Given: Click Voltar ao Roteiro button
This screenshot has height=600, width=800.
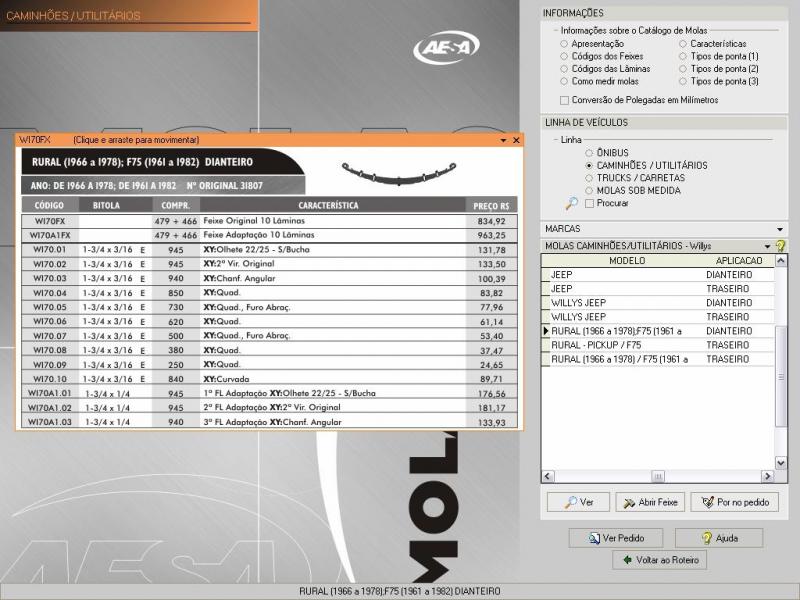Looking at the screenshot, I should pos(660,560).
